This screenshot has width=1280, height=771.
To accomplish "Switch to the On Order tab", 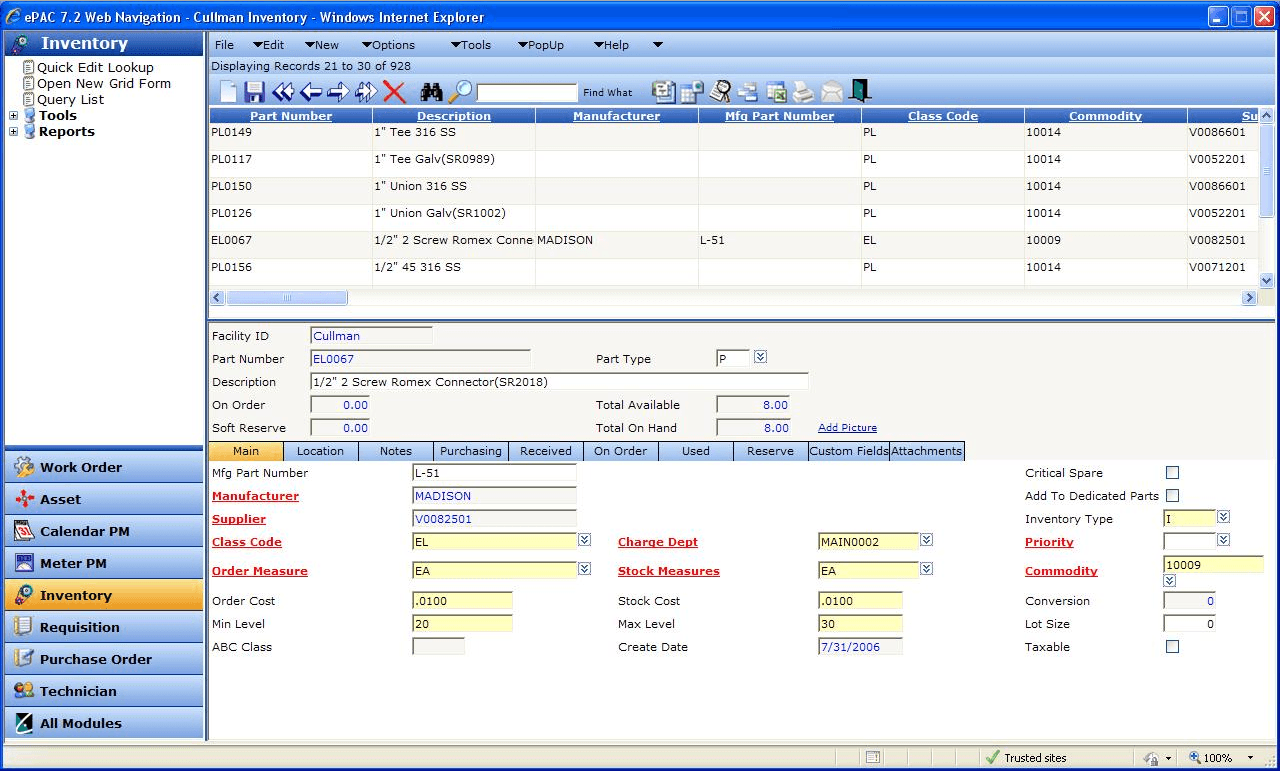I will click(x=621, y=451).
